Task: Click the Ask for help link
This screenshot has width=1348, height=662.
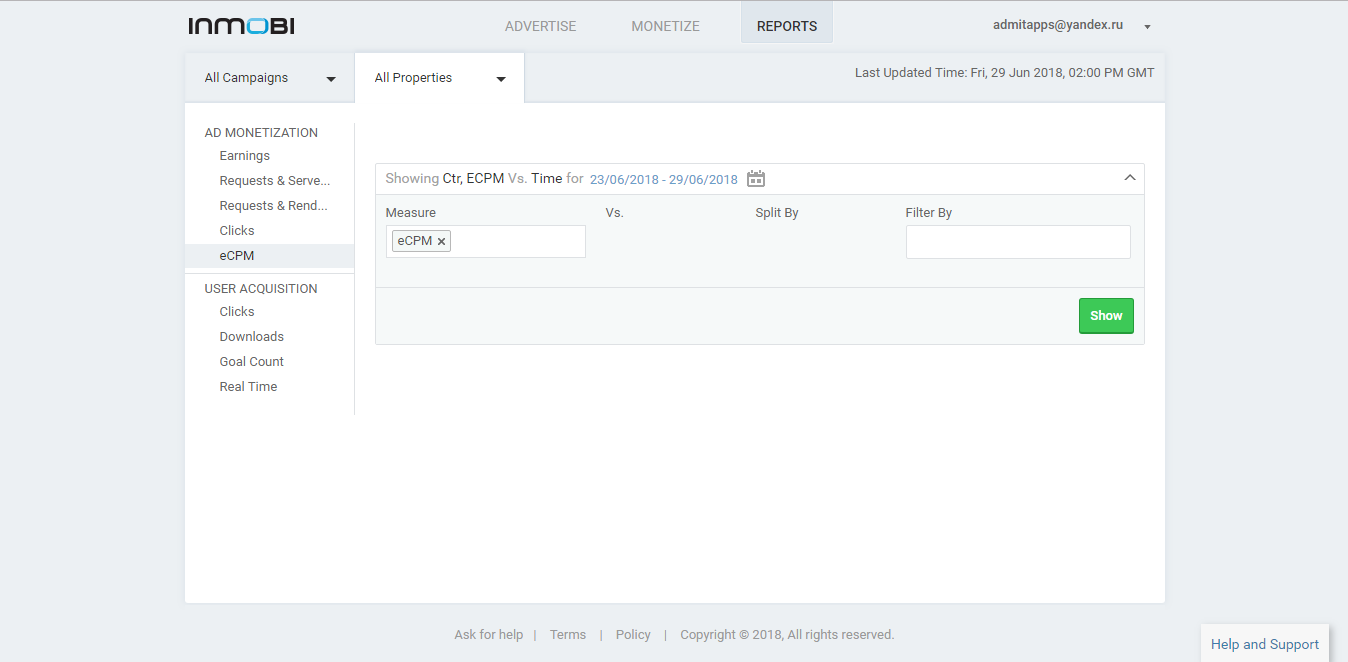Action: coord(488,635)
